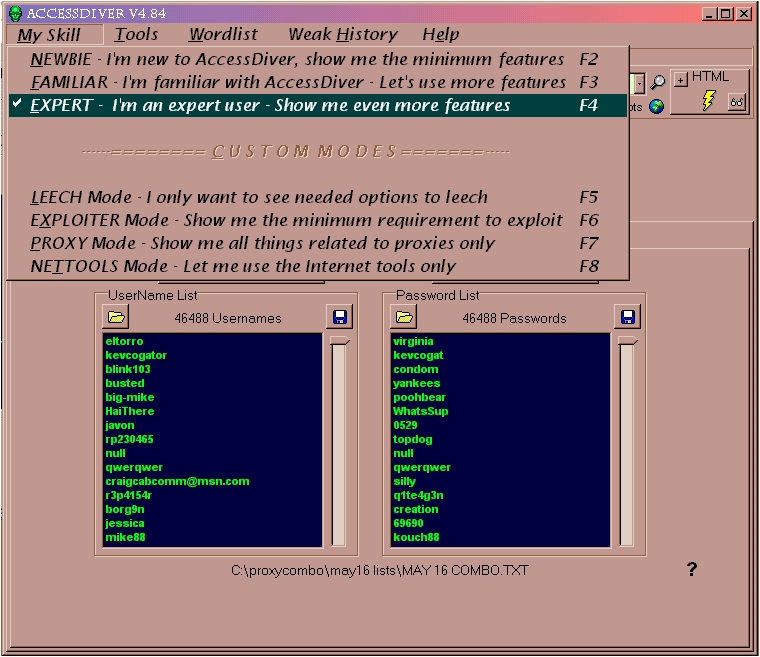
Task: Select password kouch88
Action: (416, 538)
